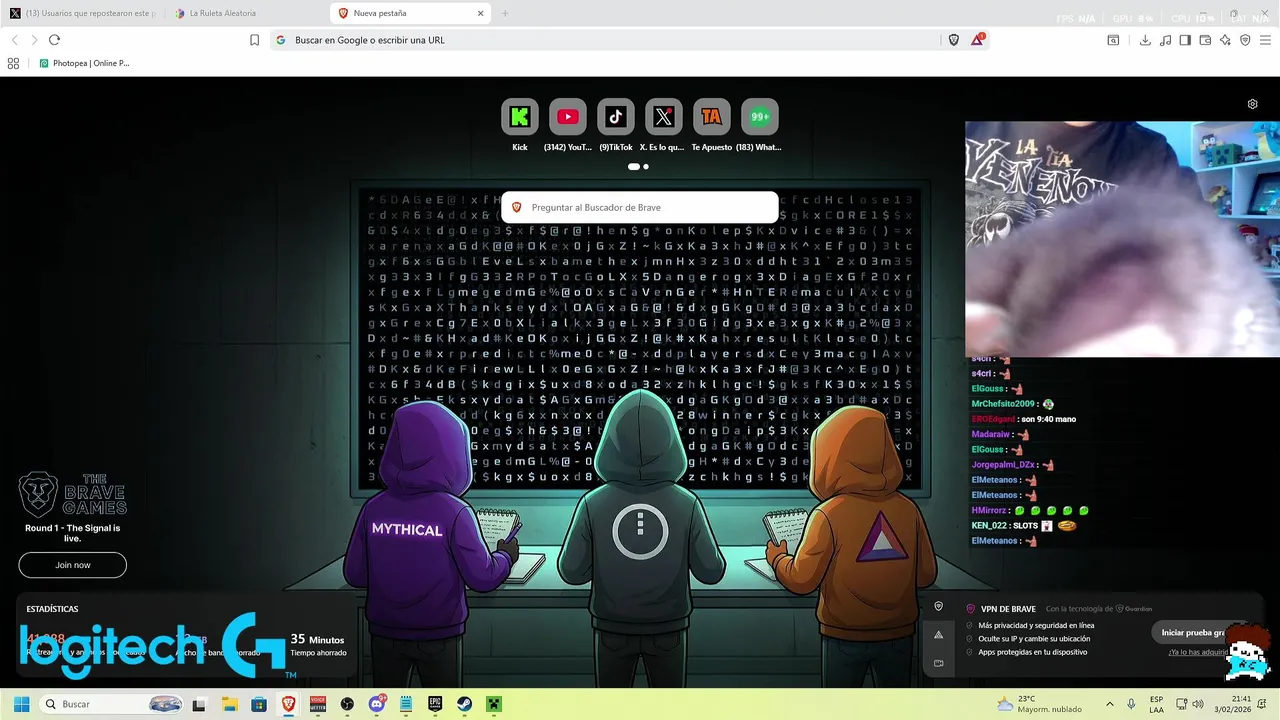
Task: Click the tab search icon in toolbar
Action: point(1113,40)
